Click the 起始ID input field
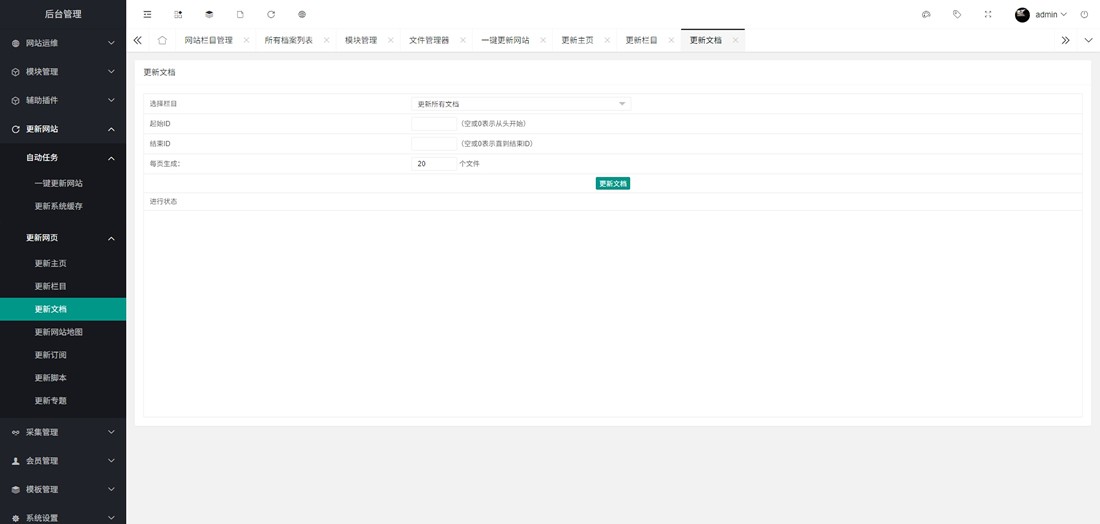Viewport: 1100px width, 524px height. 434,124
